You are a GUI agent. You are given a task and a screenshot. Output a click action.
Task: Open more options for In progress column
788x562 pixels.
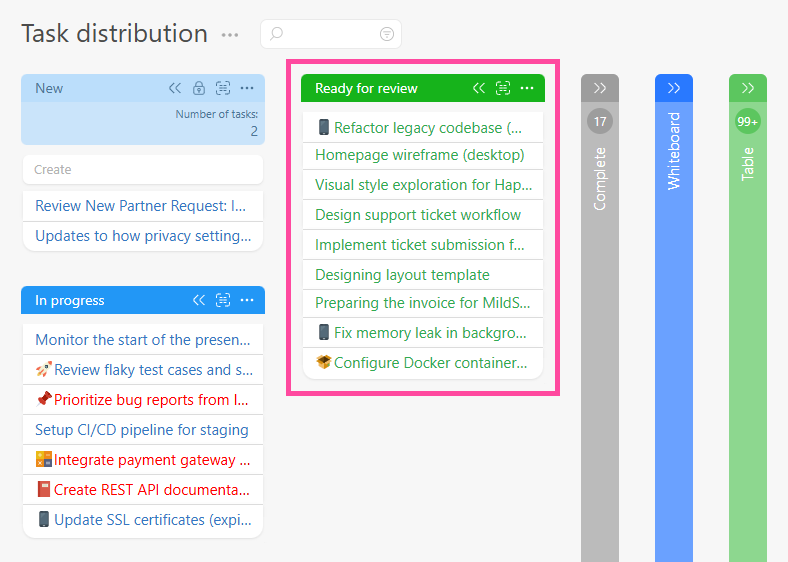pyautogui.click(x=247, y=300)
